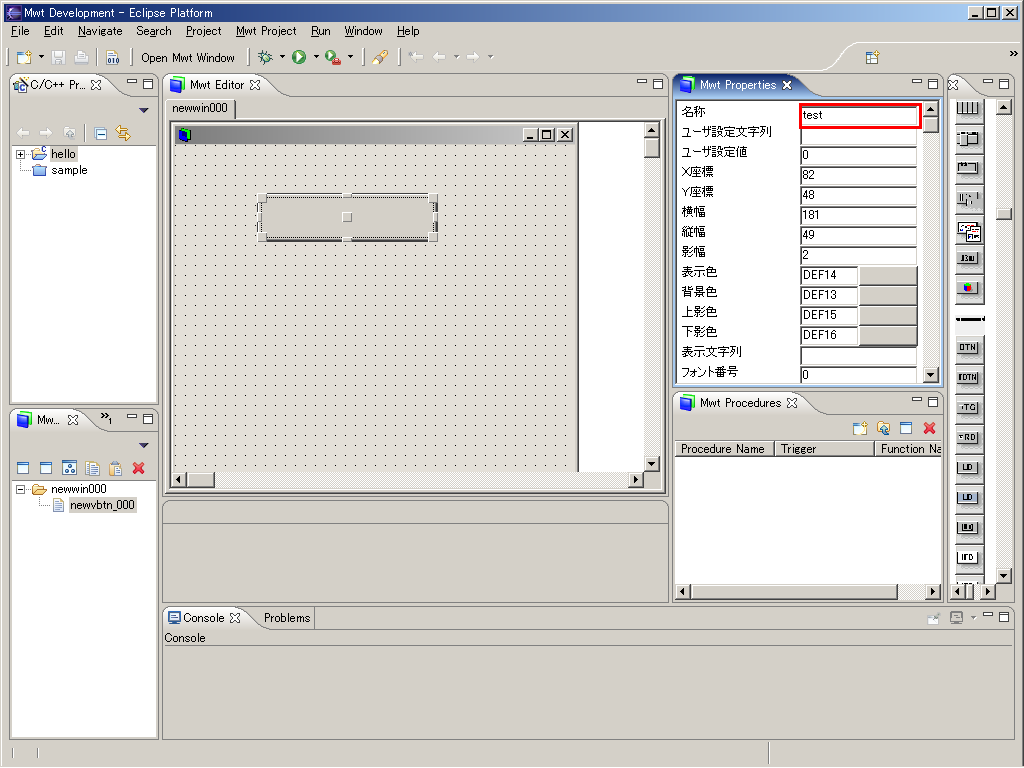Click the add procedure icon in Mwt Procedures
Screen dimensions: 1024x768
[x=860, y=428]
